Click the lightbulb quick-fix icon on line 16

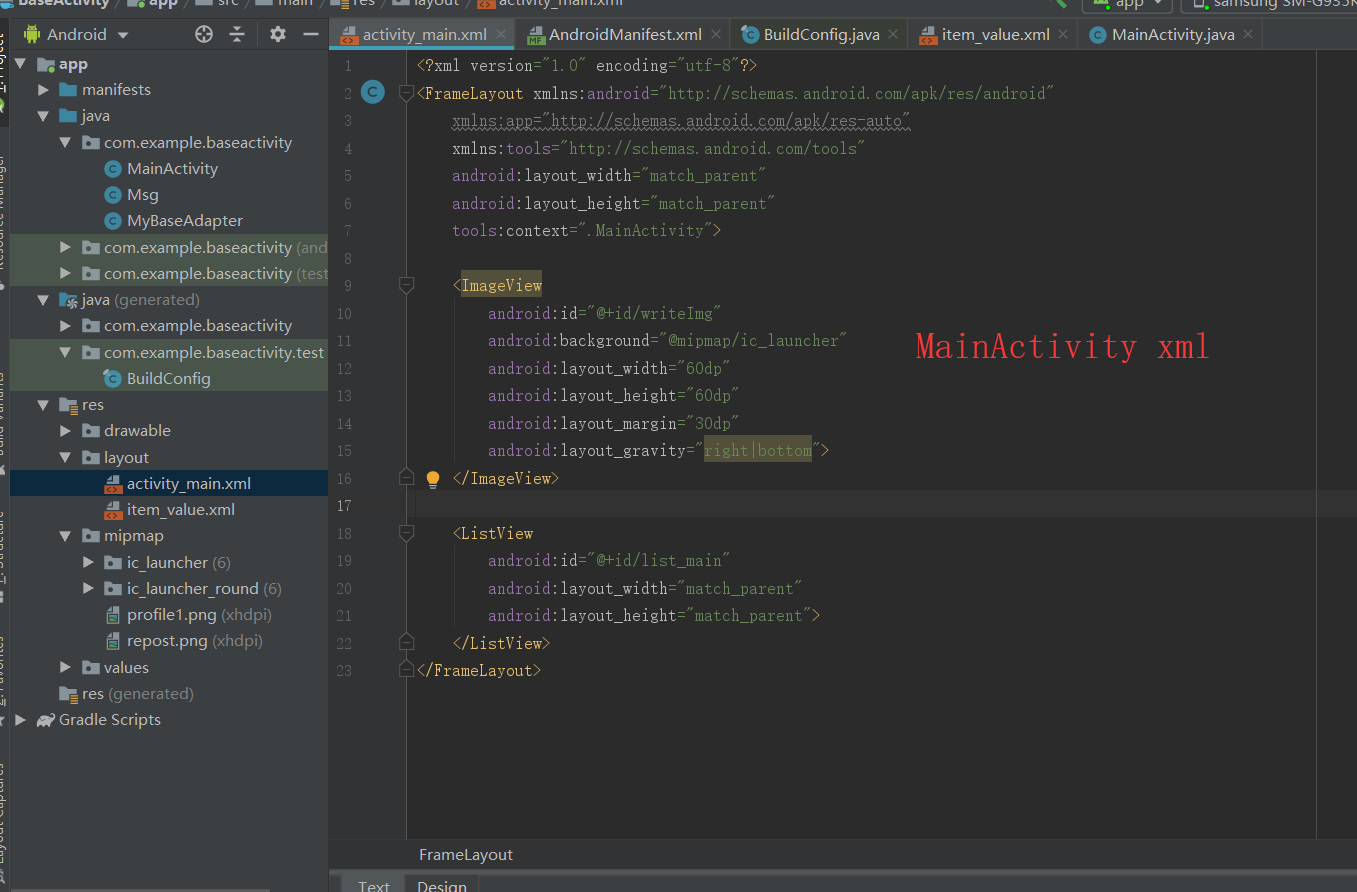pyautogui.click(x=433, y=479)
